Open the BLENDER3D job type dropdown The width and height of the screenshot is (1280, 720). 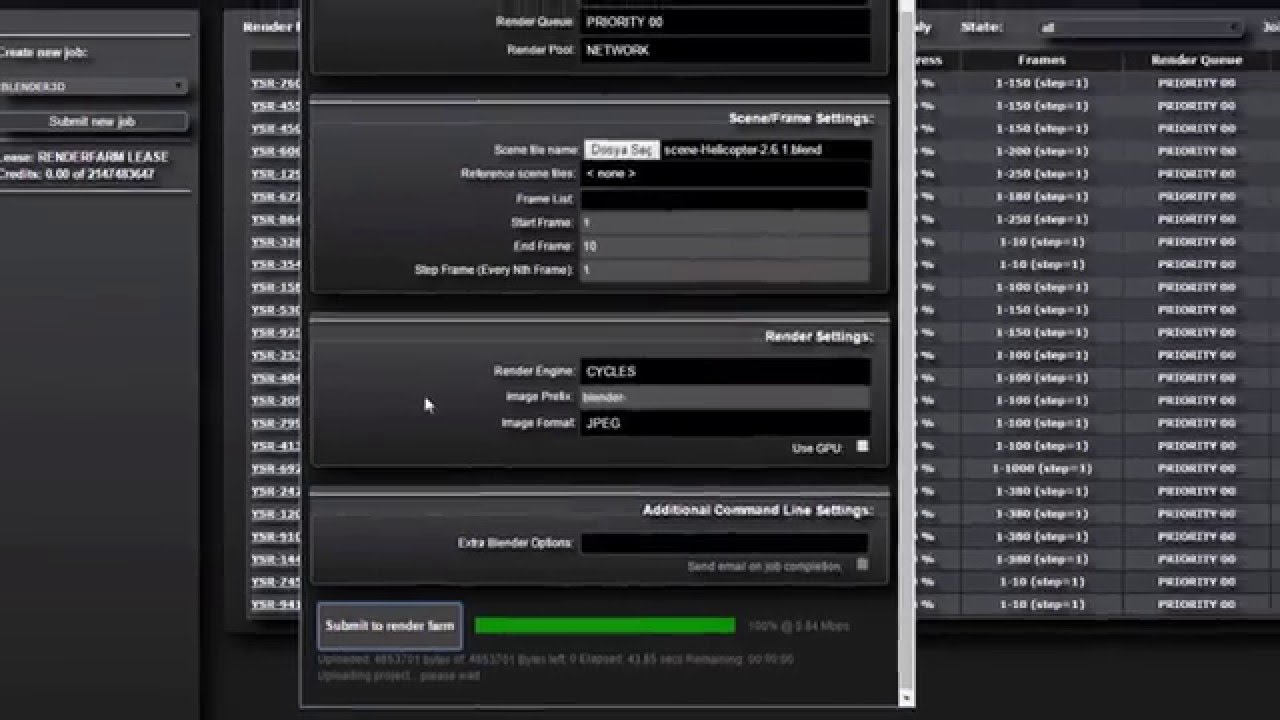[x=93, y=87]
